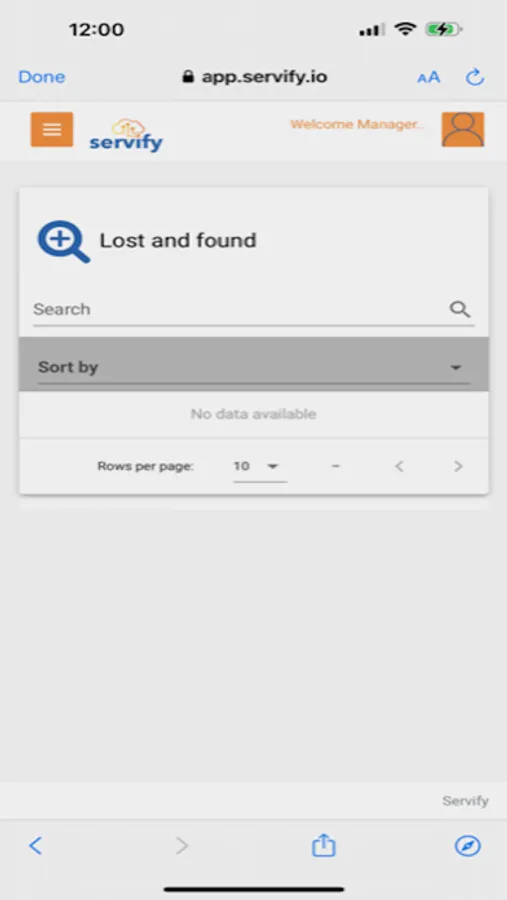Go to the next table page
The image size is (507, 900).
coord(458,466)
